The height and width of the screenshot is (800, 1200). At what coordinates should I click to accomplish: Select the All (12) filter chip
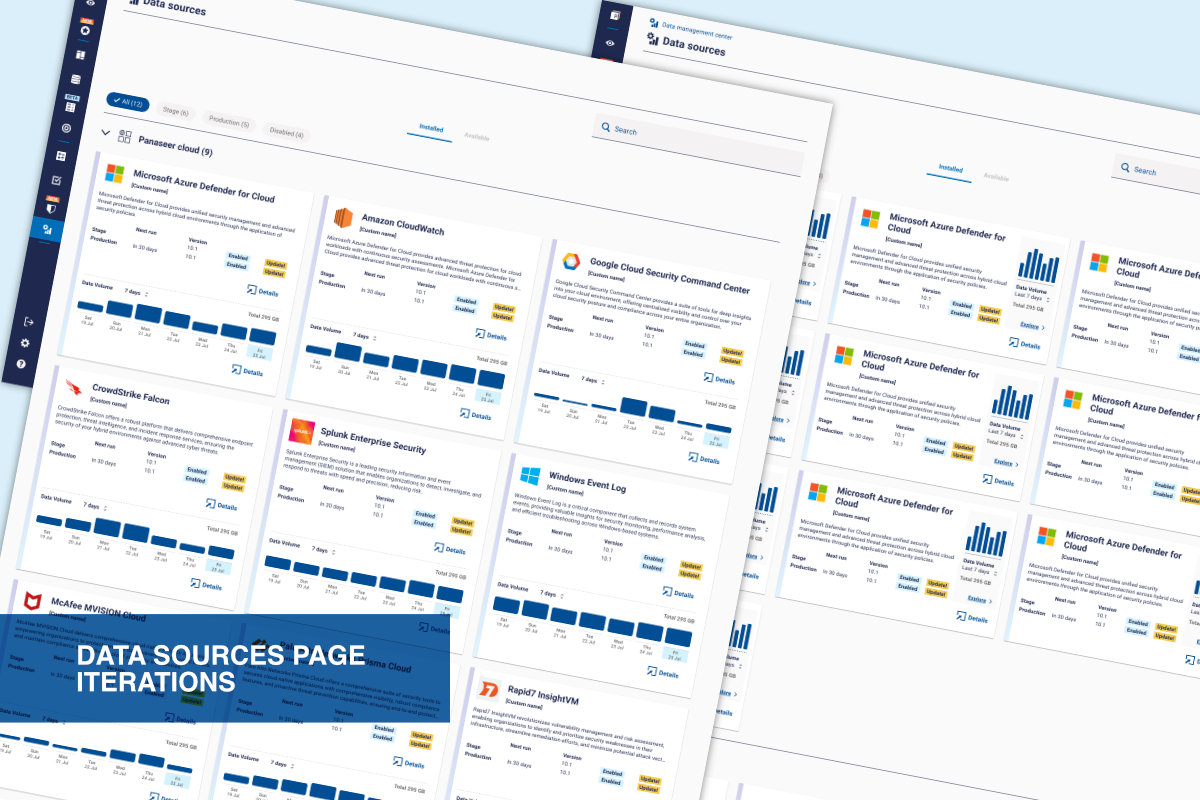(128, 103)
